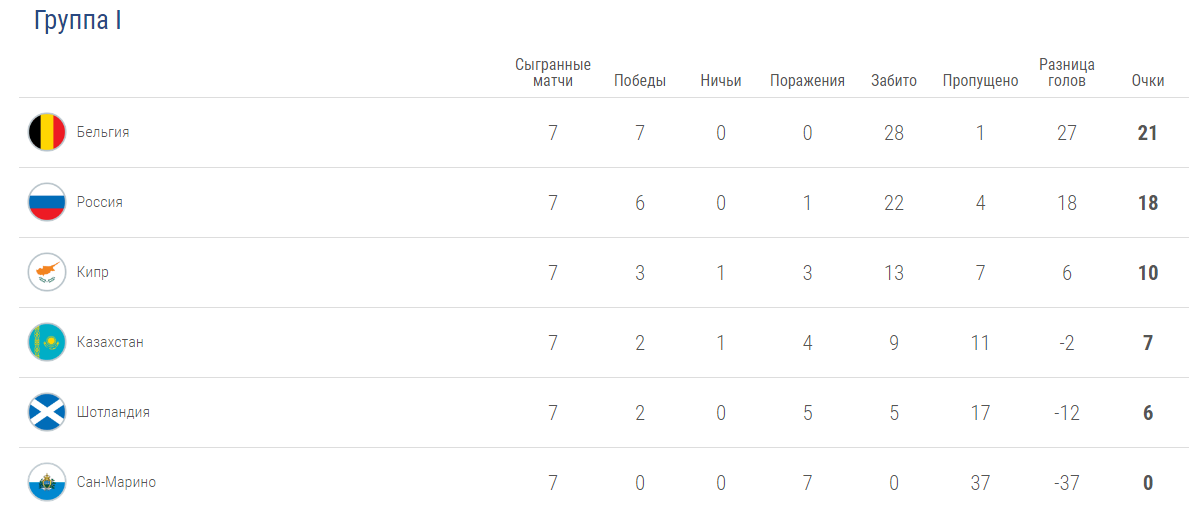The height and width of the screenshot is (513, 1191).
Task: Open the Бельгия team link
Action: pyautogui.click(x=103, y=132)
